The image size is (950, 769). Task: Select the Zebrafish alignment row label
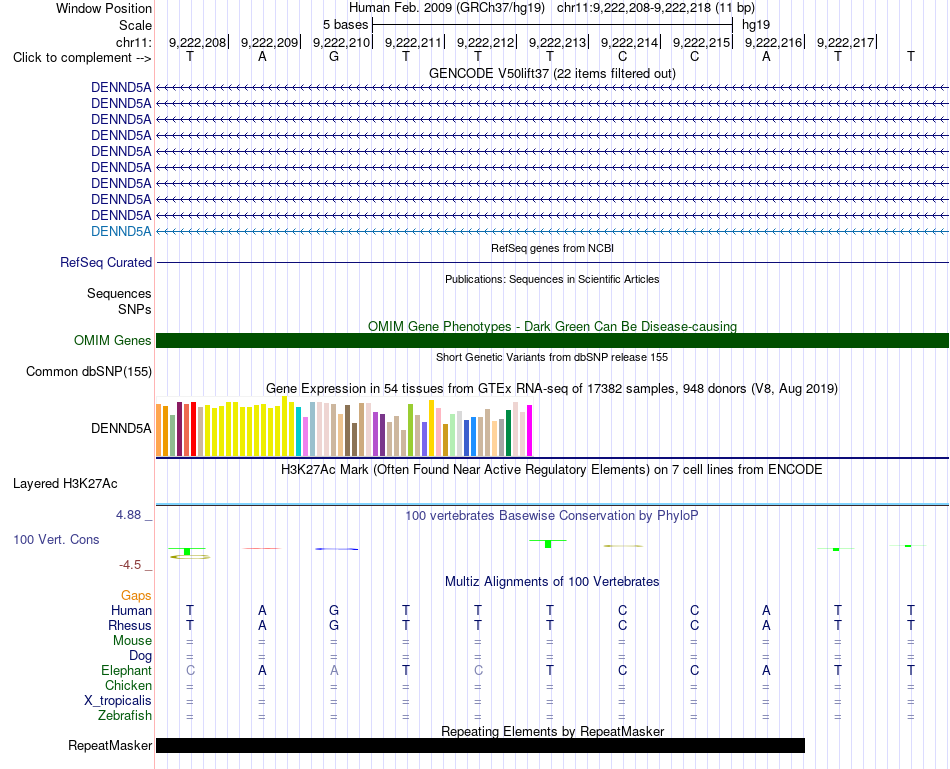(x=125, y=716)
